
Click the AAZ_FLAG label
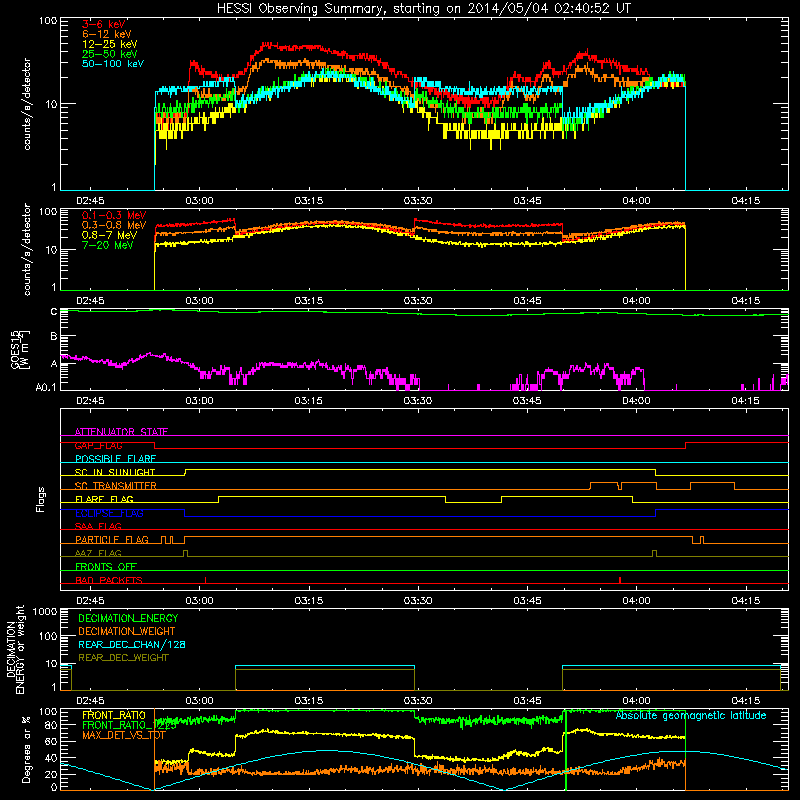point(98,553)
